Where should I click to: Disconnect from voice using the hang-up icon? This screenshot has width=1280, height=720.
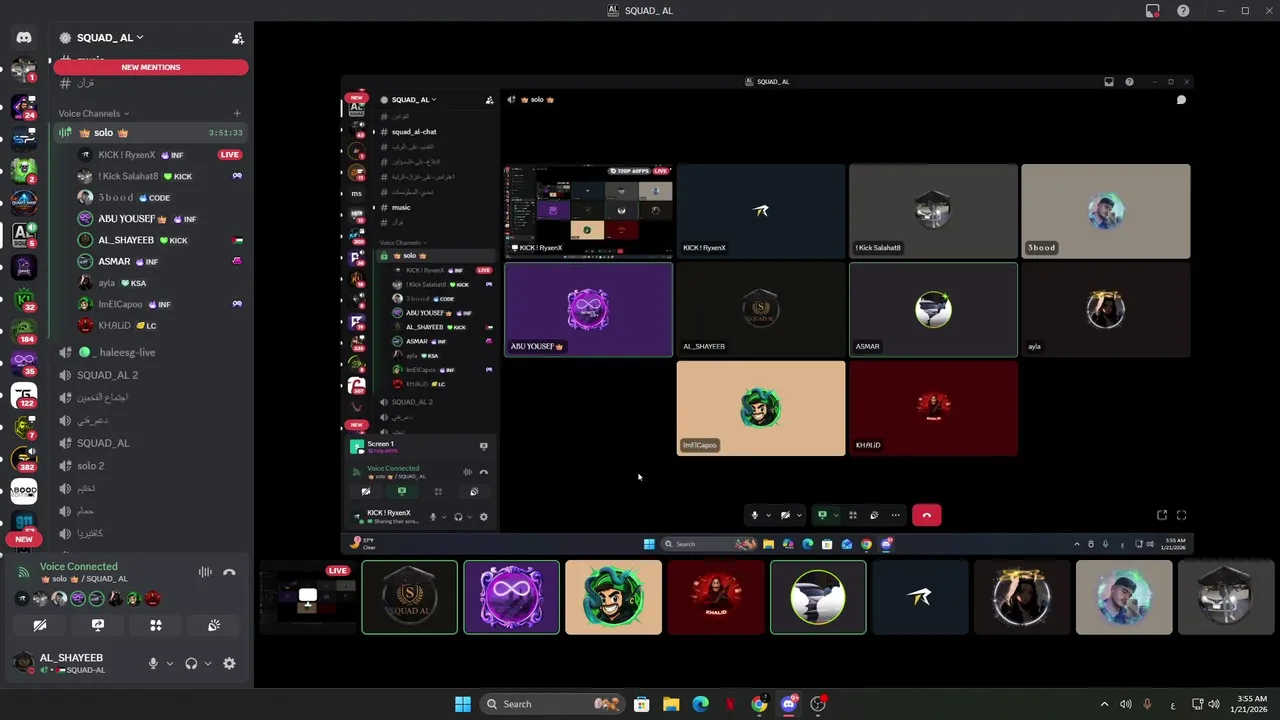(x=229, y=572)
